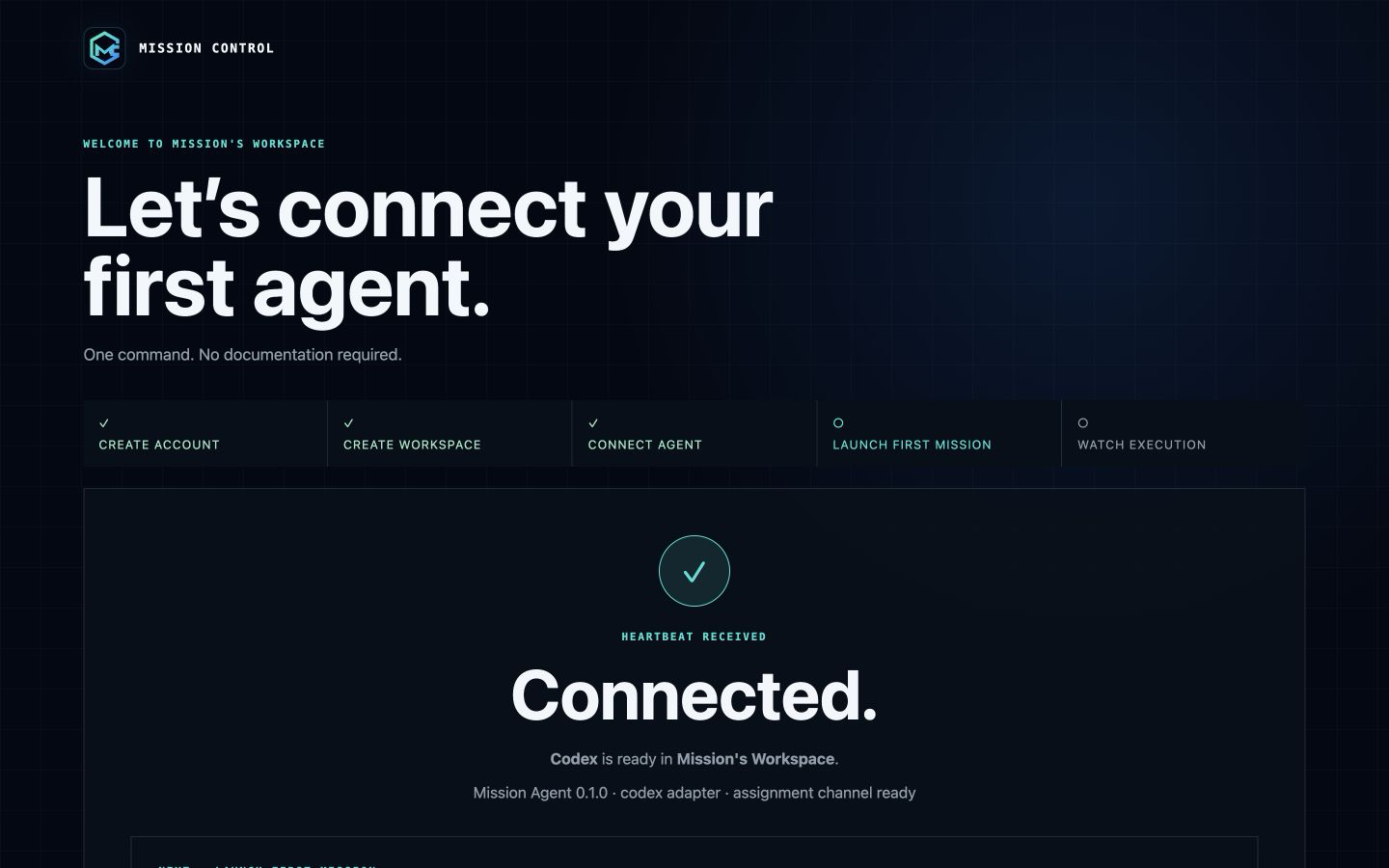The width and height of the screenshot is (1389, 868).
Task: Click the Mission Control hexagon logo icon
Action: click(x=104, y=48)
